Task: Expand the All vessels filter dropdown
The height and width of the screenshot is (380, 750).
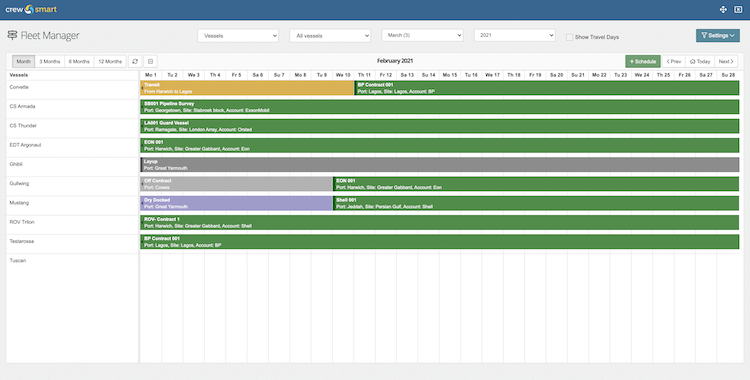Action: pos(330,35)
